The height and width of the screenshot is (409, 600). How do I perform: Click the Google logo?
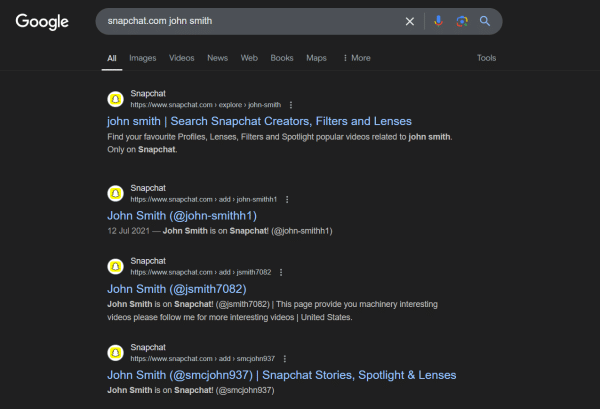[42, 22]
